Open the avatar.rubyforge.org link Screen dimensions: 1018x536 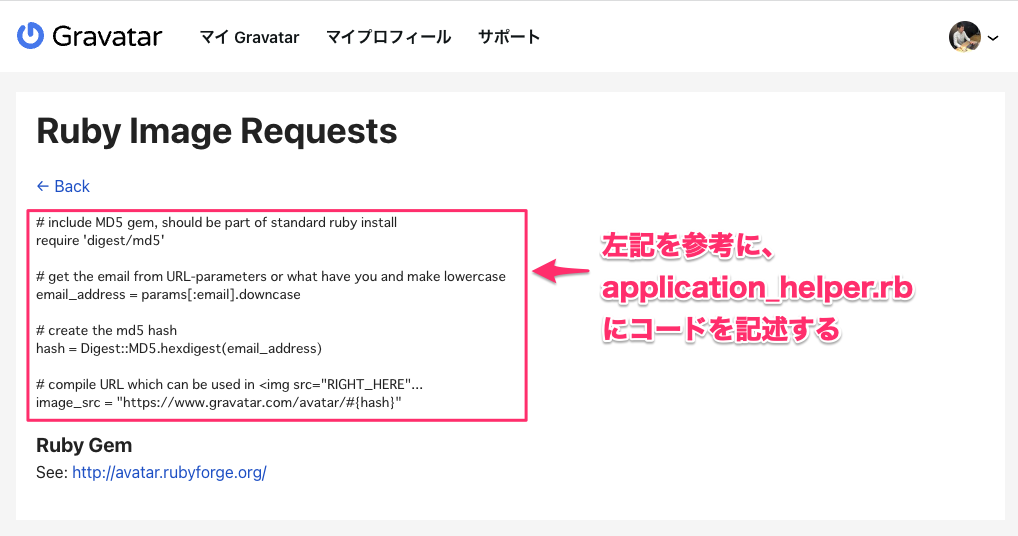point(169,472)
